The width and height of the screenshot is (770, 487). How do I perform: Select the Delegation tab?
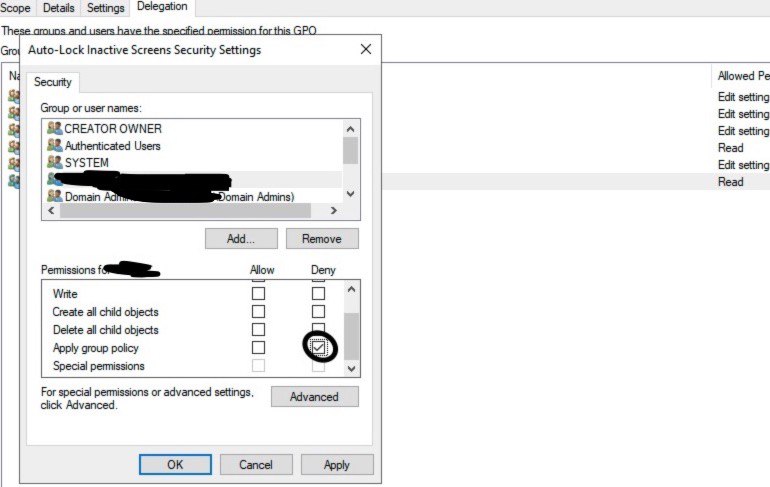pyautogui.click(x=162, y=6)
